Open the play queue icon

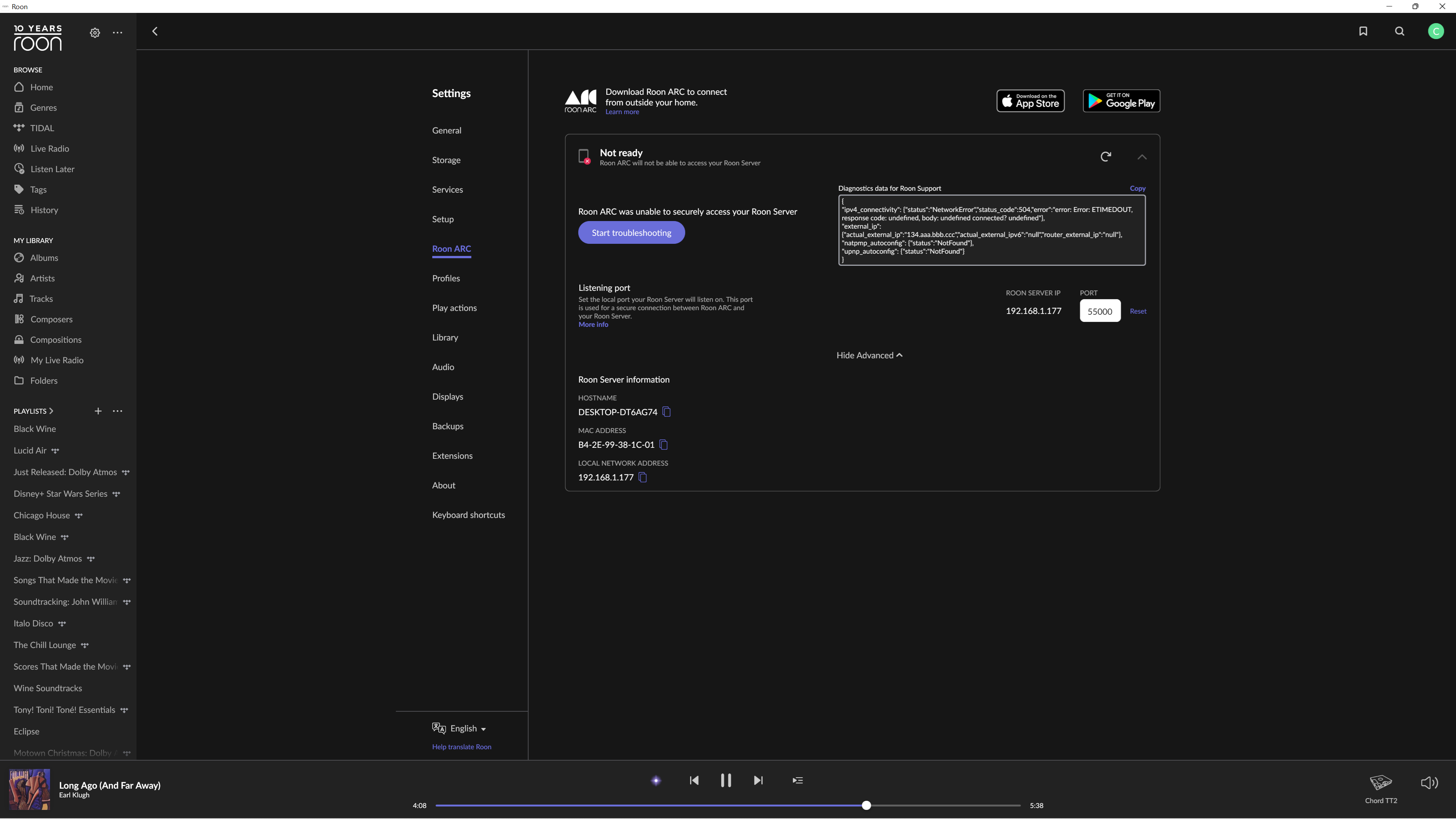797,781
